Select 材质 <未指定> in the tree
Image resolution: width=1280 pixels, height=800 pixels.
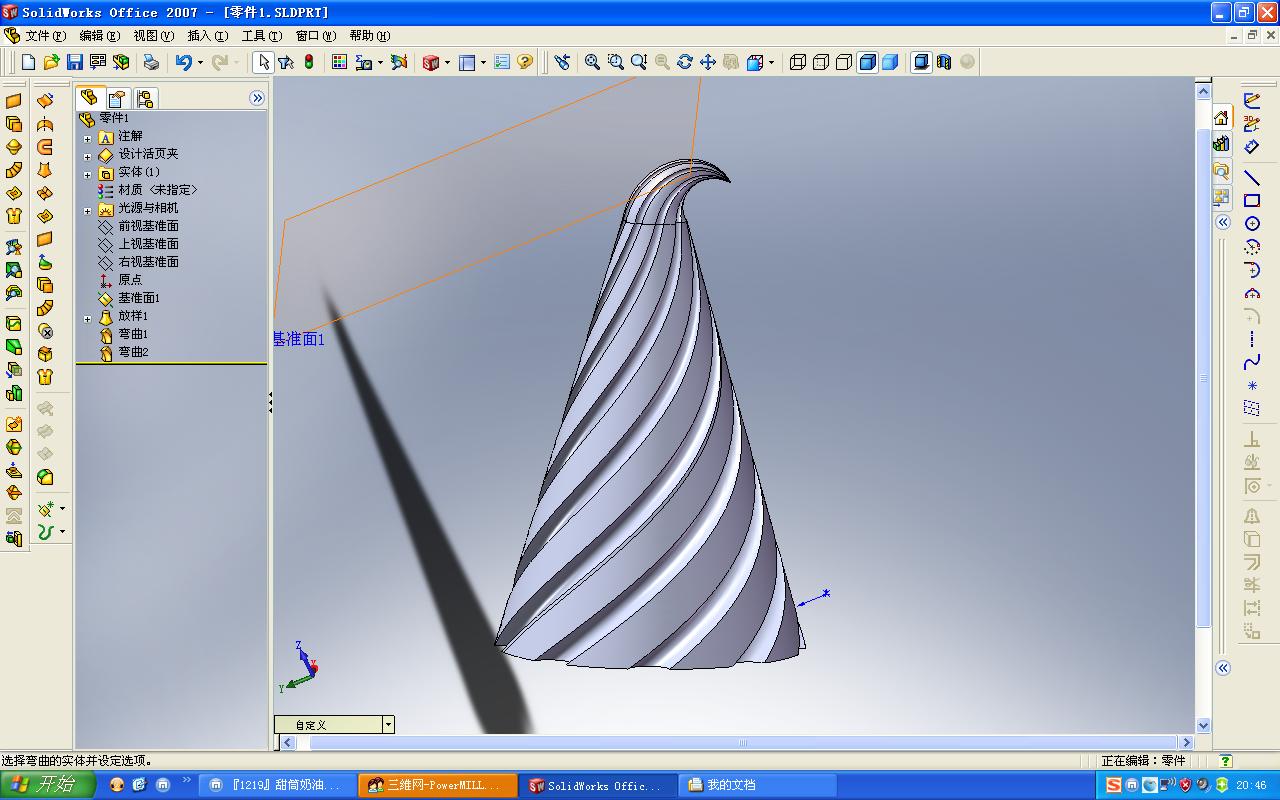point(158,190)
